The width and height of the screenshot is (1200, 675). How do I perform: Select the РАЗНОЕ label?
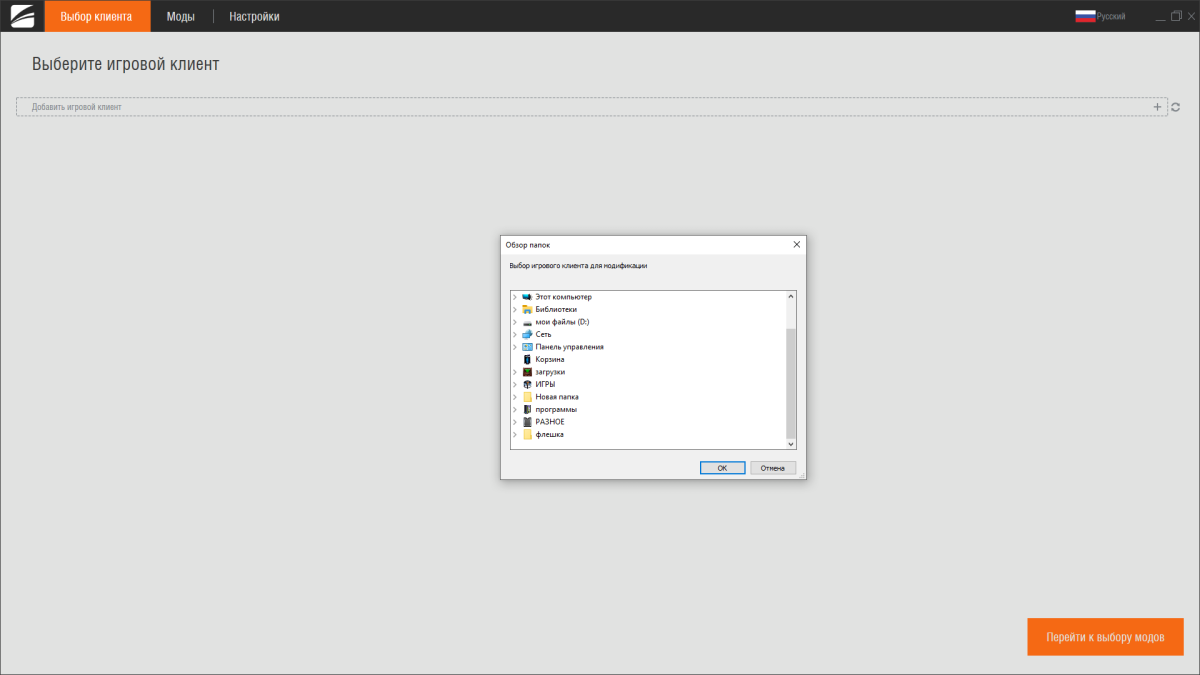550,422
